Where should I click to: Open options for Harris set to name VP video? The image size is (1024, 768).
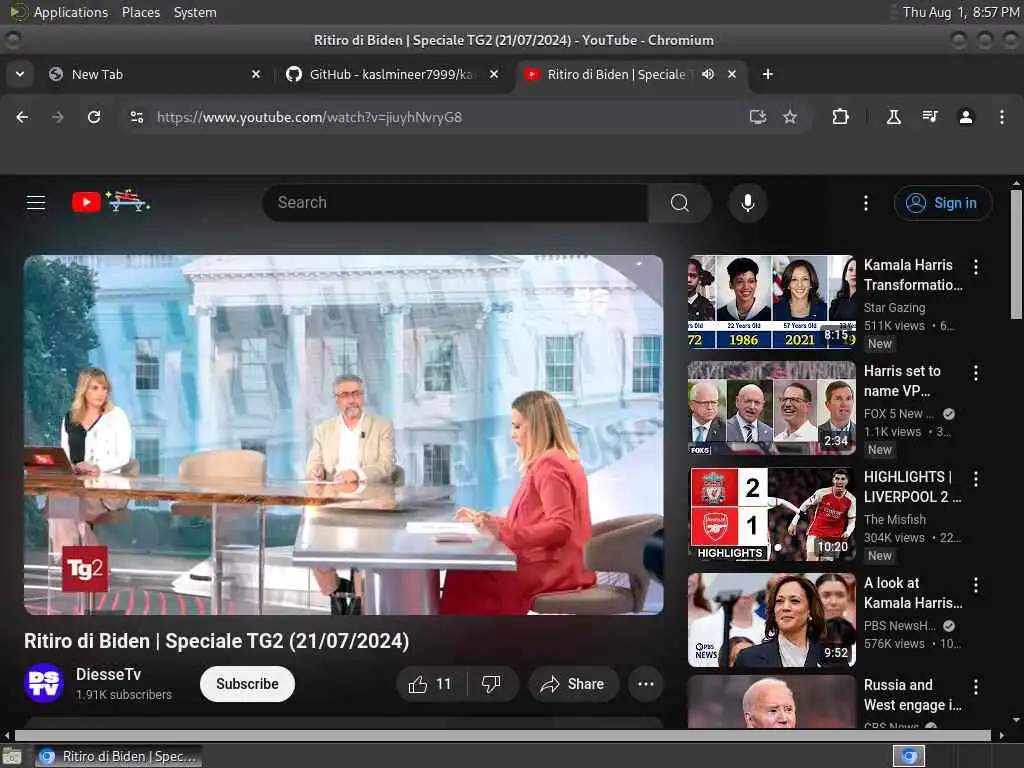coord(976,373)
